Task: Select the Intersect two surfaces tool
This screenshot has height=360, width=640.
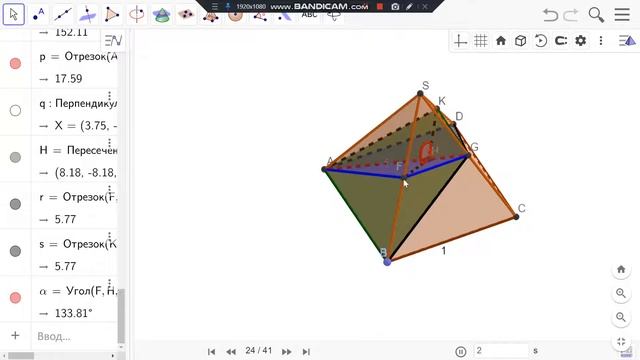Action: point(161,15)
